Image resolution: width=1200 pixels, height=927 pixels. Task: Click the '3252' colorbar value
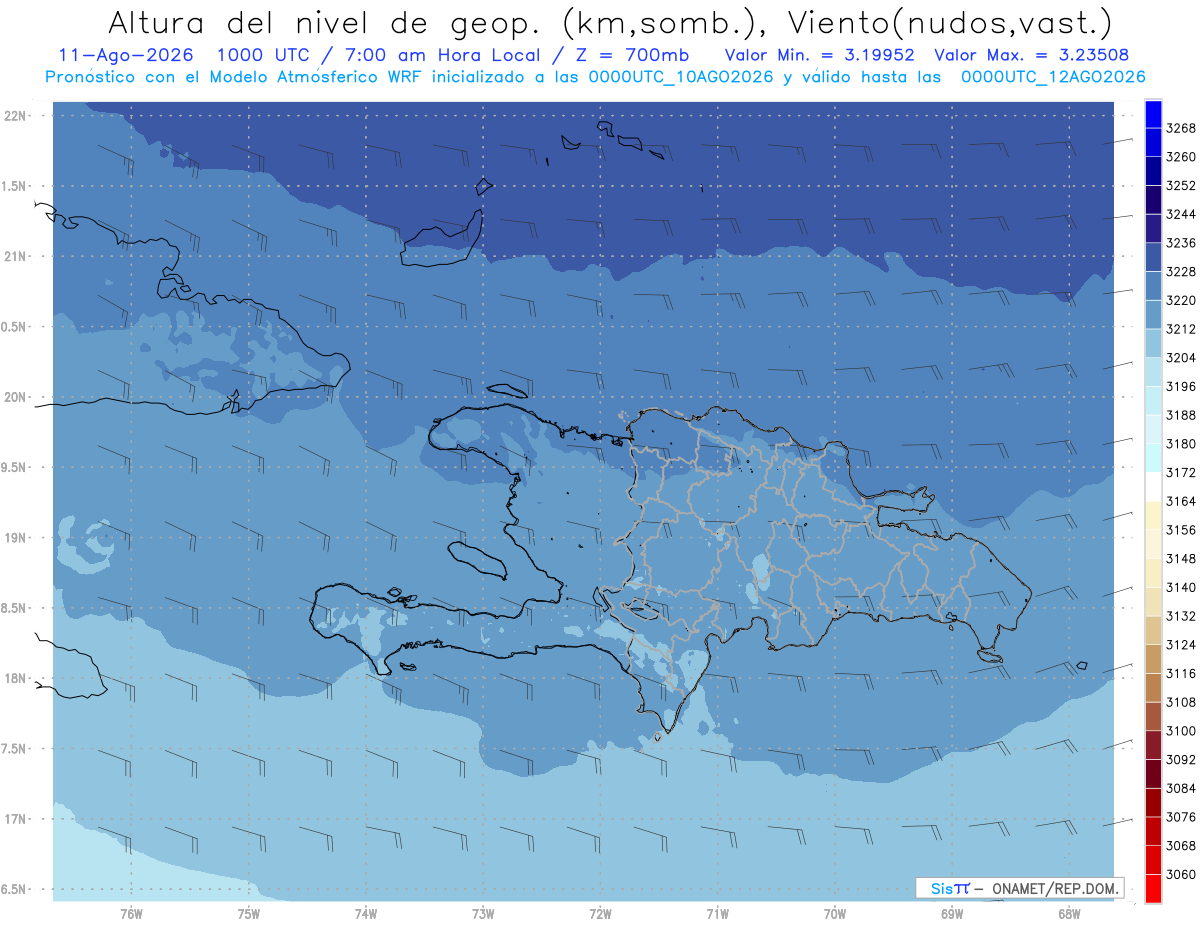click(x=1181, y=186)
